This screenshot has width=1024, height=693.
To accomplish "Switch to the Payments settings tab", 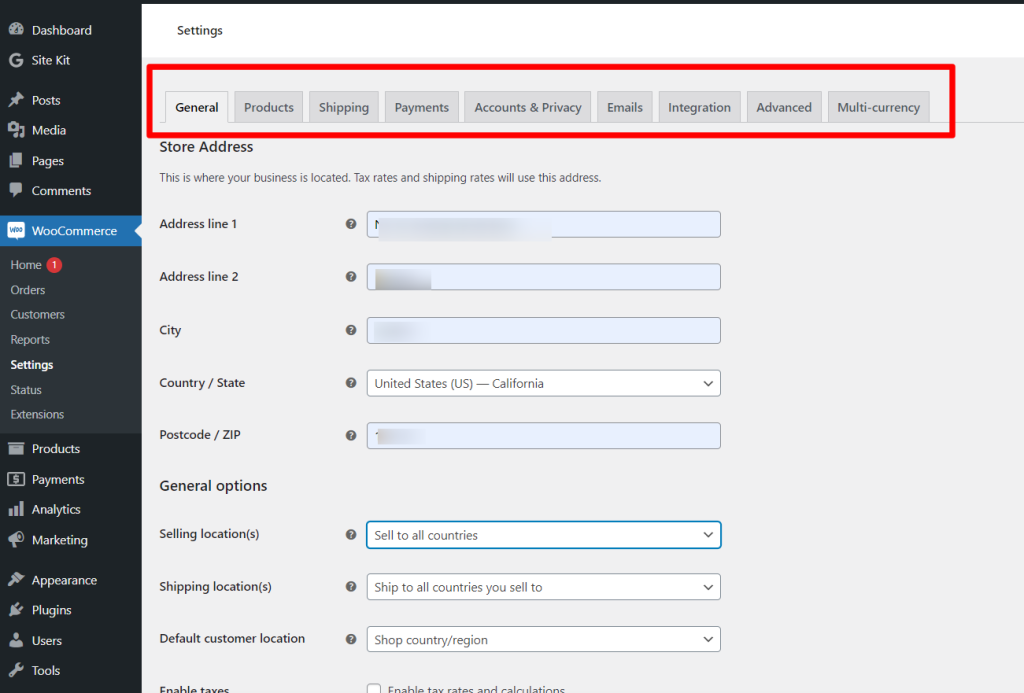I will pyautogui.click(x=421, y=107).
